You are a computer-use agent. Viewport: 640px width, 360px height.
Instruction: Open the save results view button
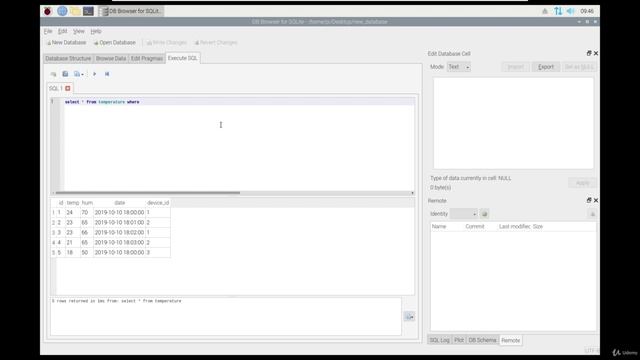[409, 316]
